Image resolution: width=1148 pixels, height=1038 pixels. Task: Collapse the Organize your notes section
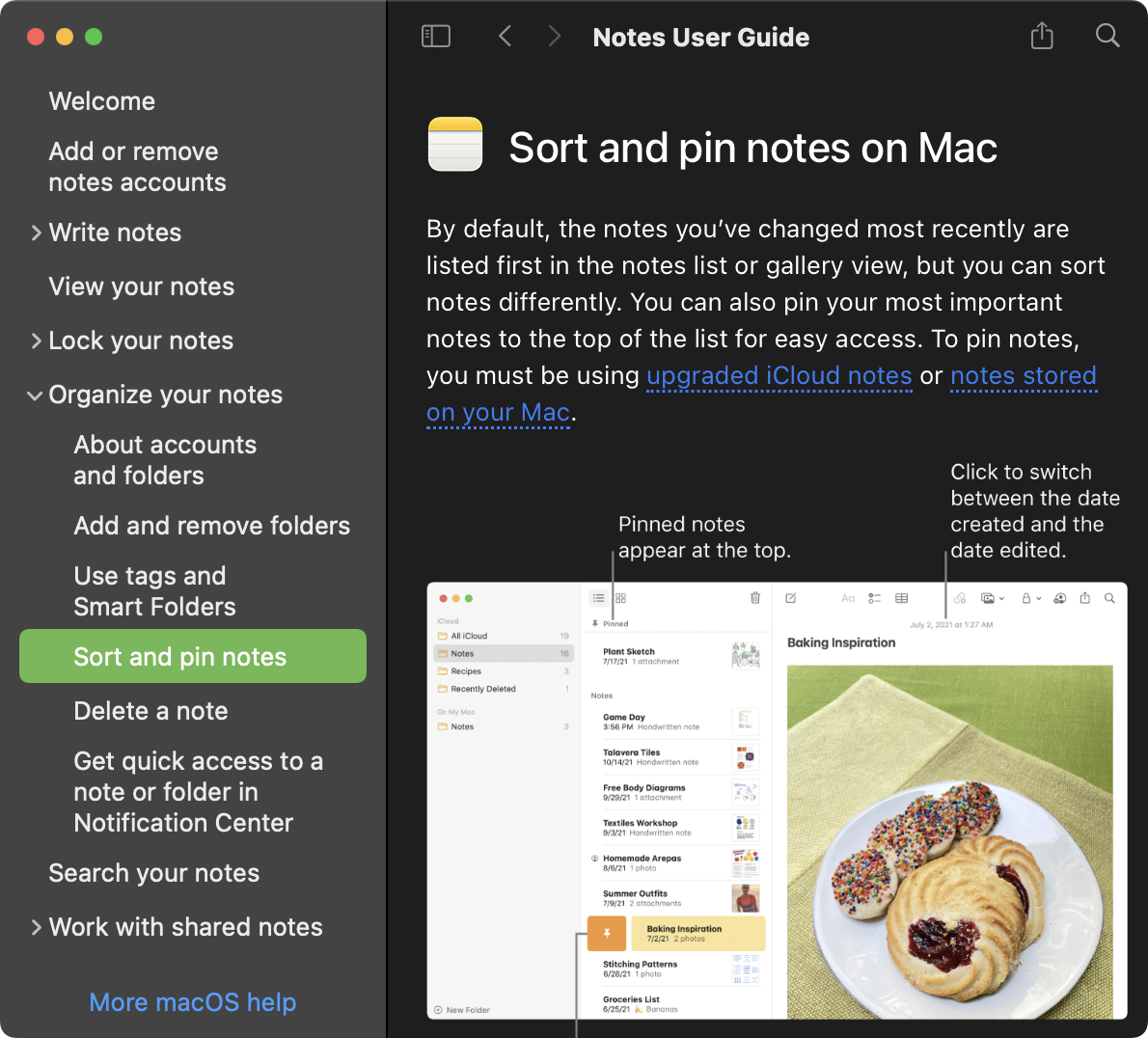(x=35, y=396)
